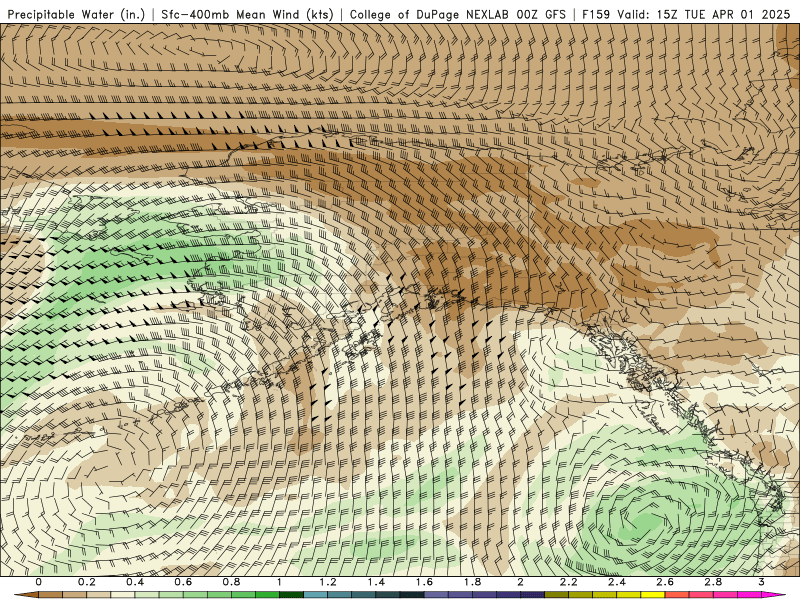
Task: Click the colorbar label "3"
Action: click(761, 582)
